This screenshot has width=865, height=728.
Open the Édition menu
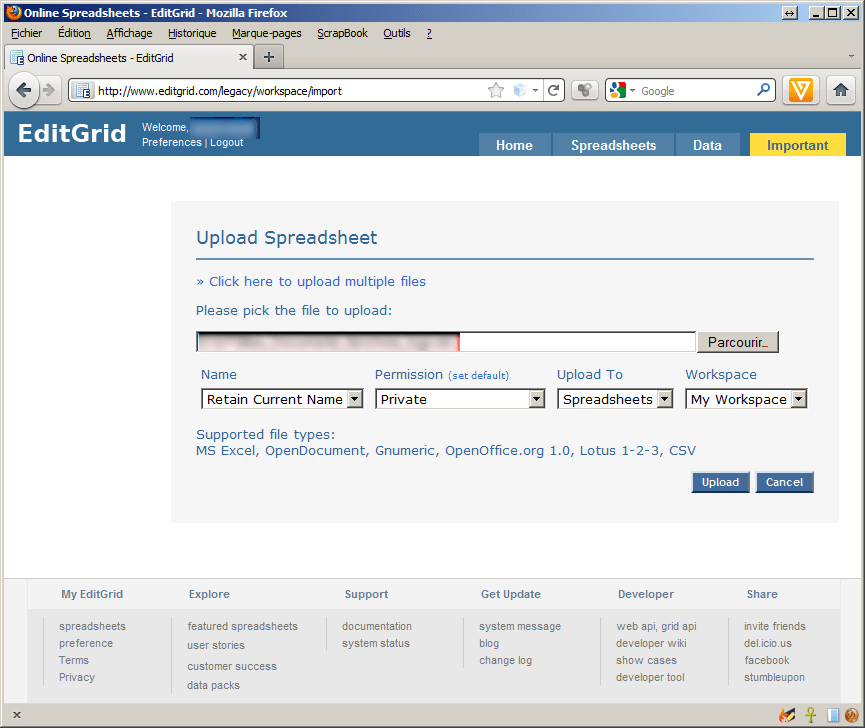[74, 33]
